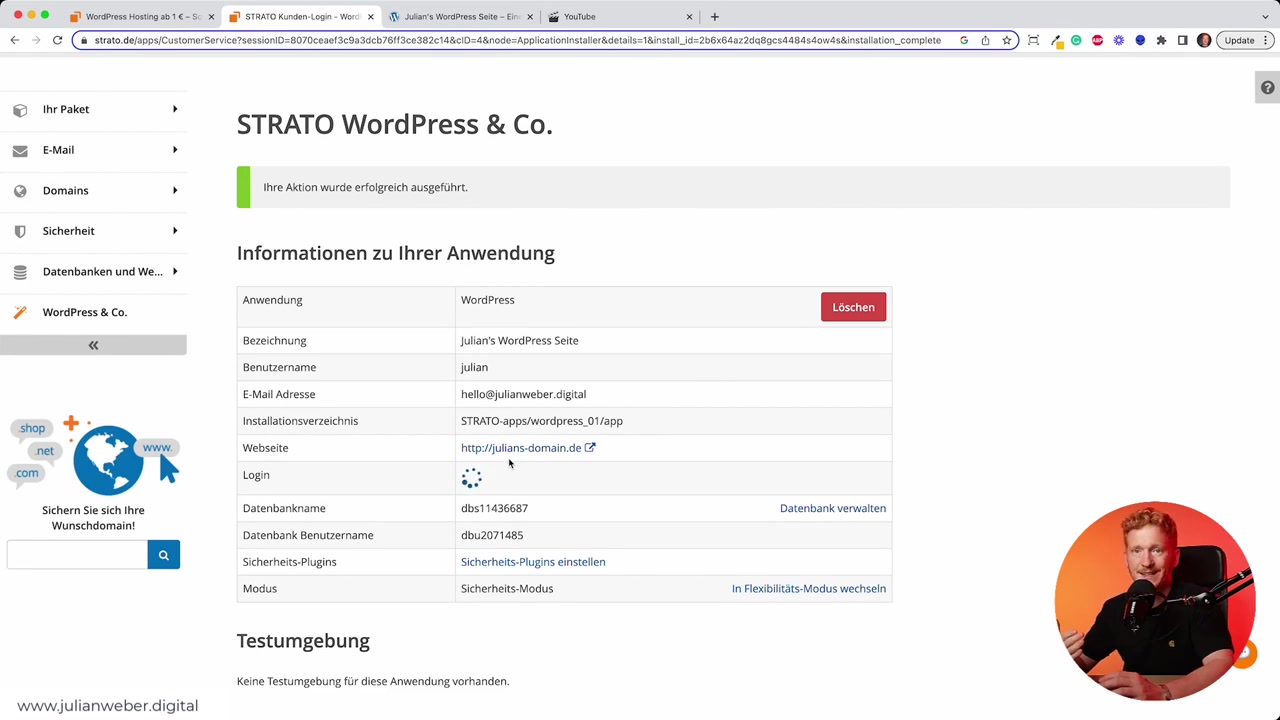Open the http://julians-domain.de link
The width and height of the screenshot is (1280, 720).
(521, 448)
